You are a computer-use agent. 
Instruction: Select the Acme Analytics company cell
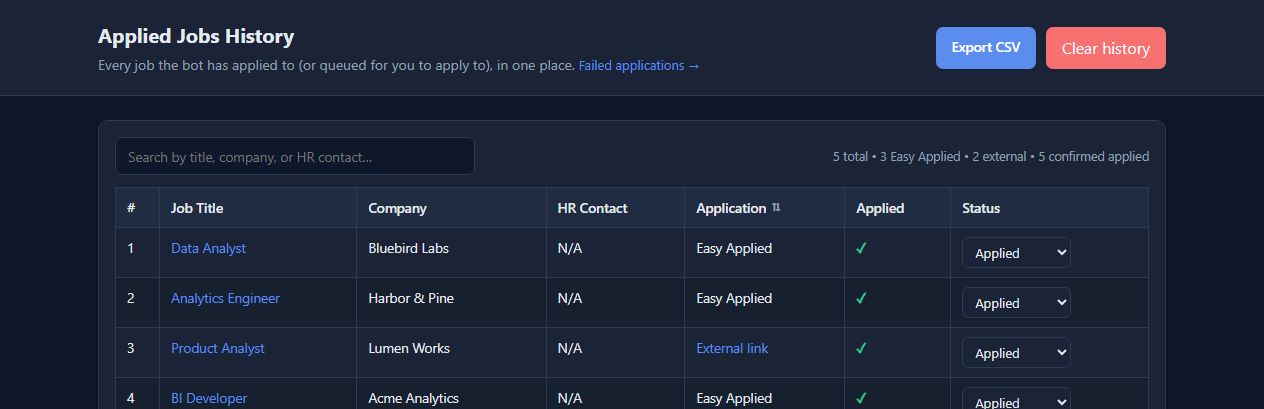coord(452,394)
